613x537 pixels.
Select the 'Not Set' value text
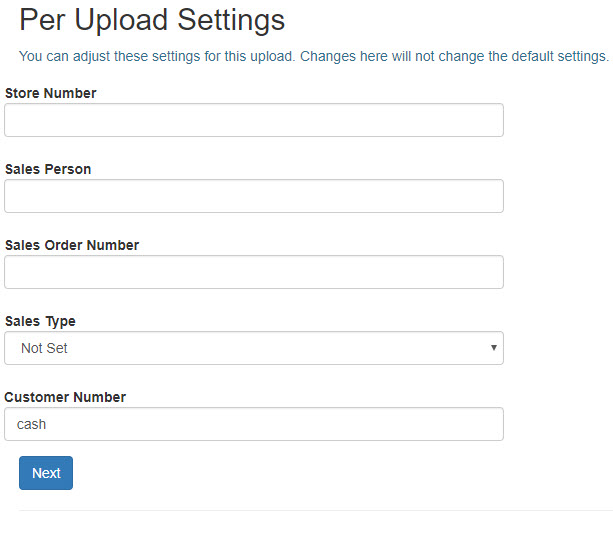[x=44, y=348]
